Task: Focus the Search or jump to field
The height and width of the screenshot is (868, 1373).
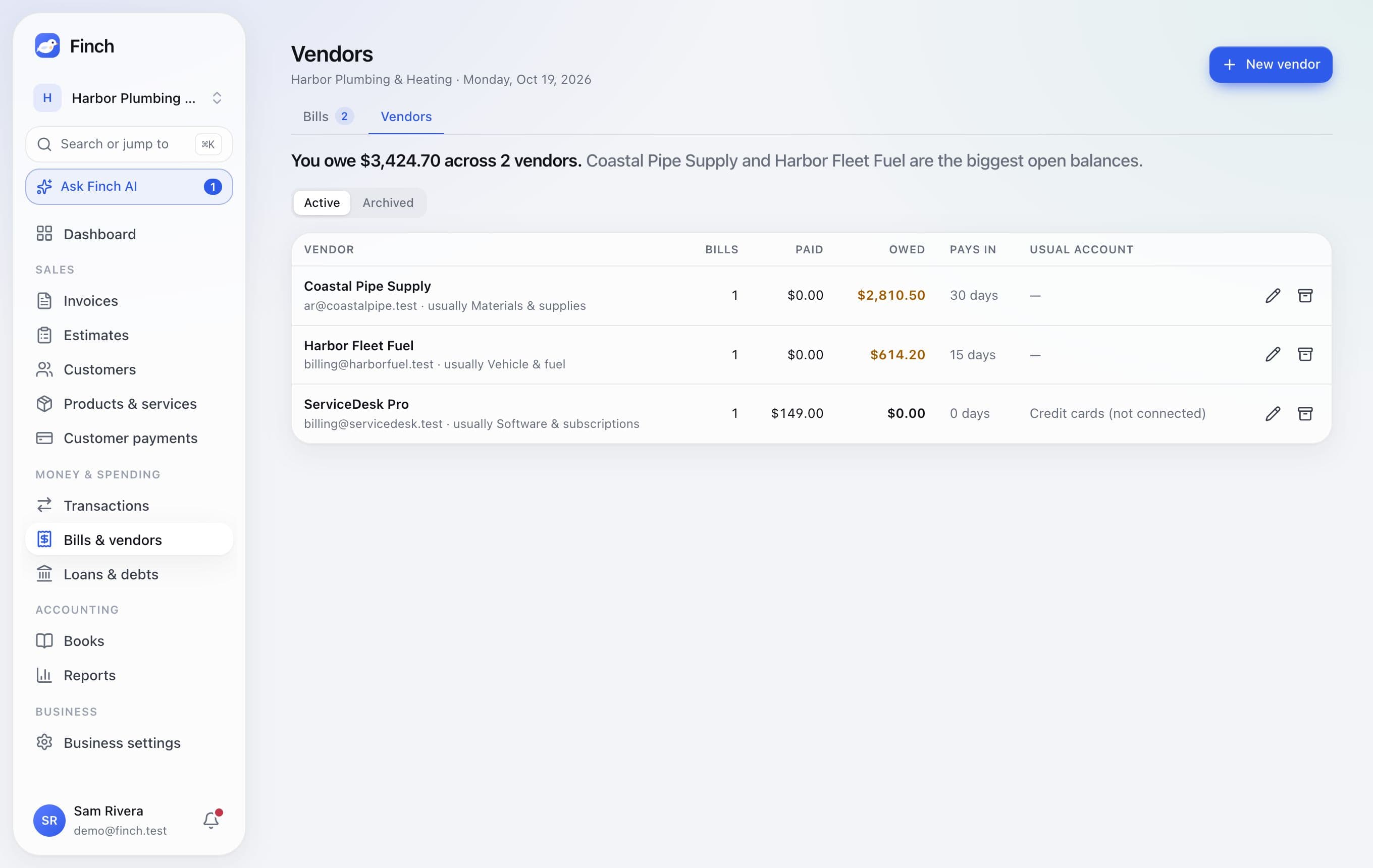Action: 129,144
